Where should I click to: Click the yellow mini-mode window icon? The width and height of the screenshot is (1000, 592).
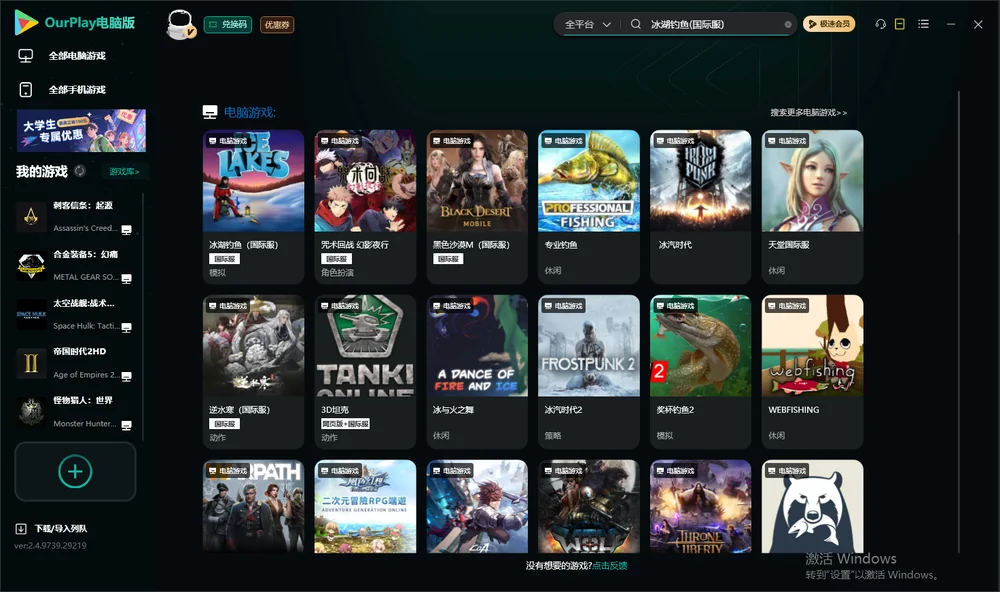tap(900, 24)
